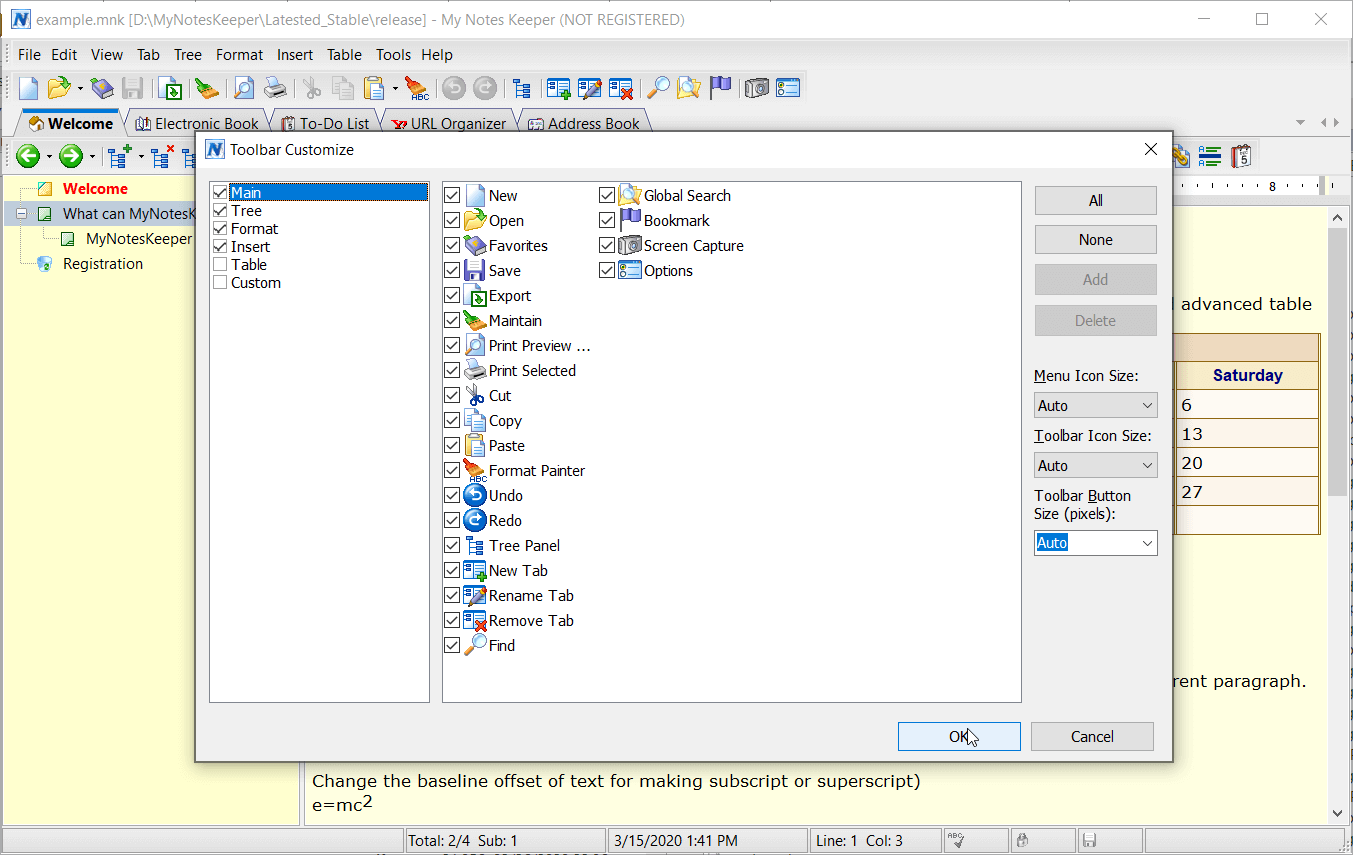The image size is (1353, 855).
Task: Uncheck the Main toolbar checkbox
Action: pyautogui.click(x=220, y=192)
